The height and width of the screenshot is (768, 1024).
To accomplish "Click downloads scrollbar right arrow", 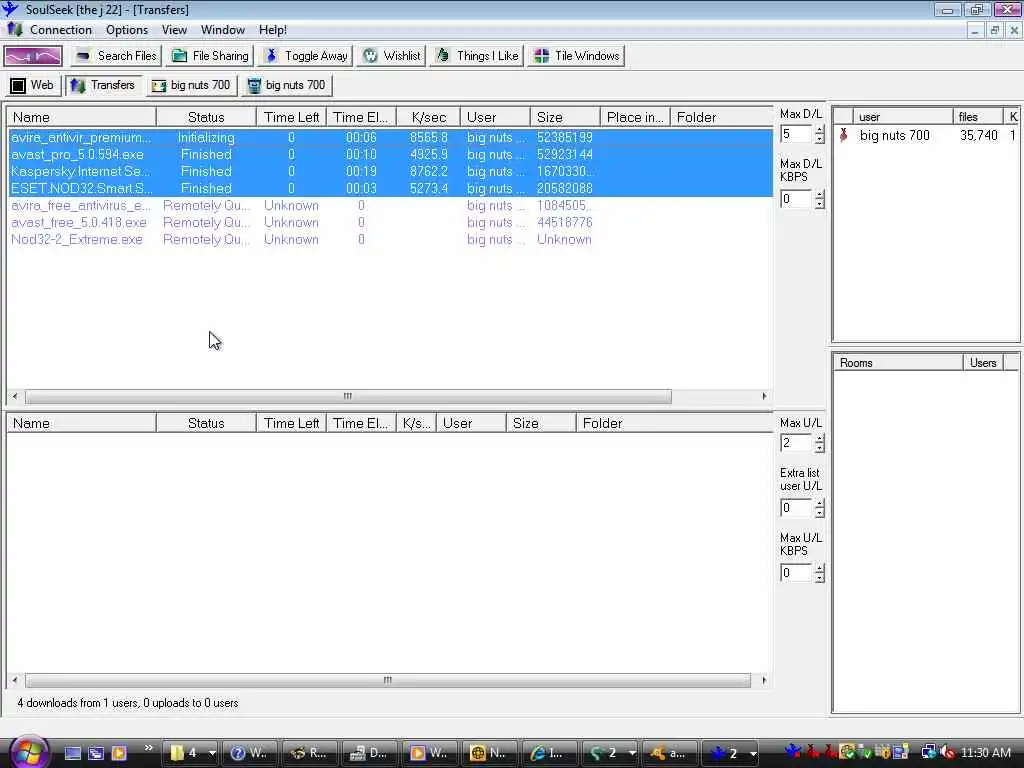I will [x=764, y=396].
